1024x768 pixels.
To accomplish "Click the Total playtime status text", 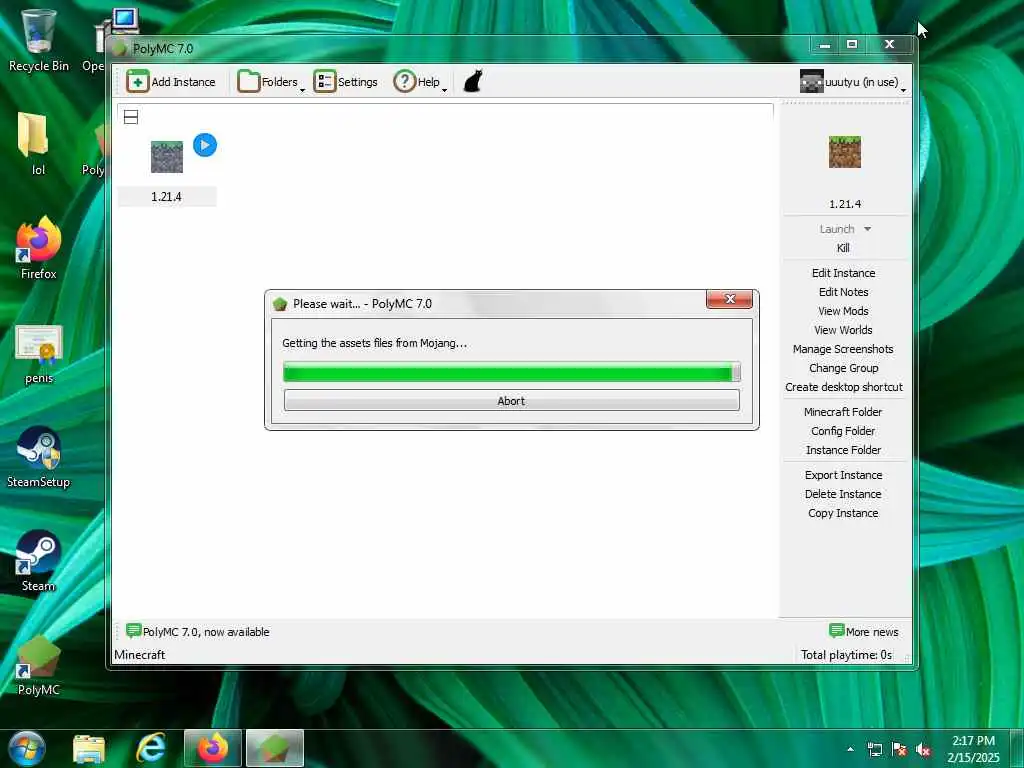I will click(x=846, y=654).
